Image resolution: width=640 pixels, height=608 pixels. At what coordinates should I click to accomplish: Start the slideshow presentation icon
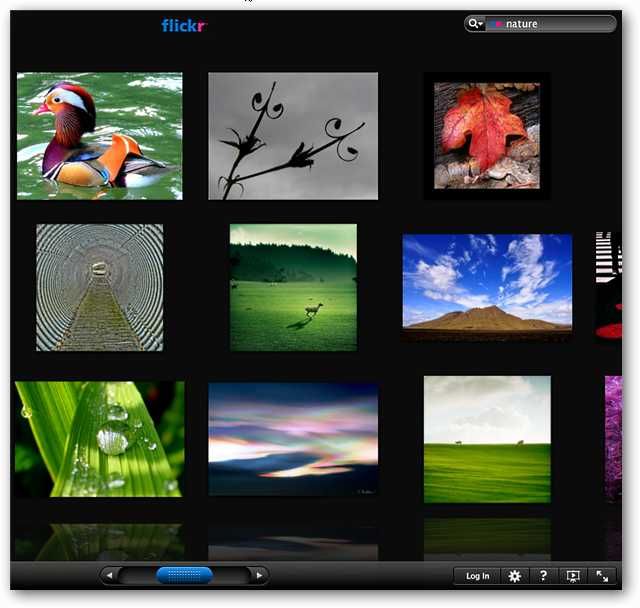point(573,576)
